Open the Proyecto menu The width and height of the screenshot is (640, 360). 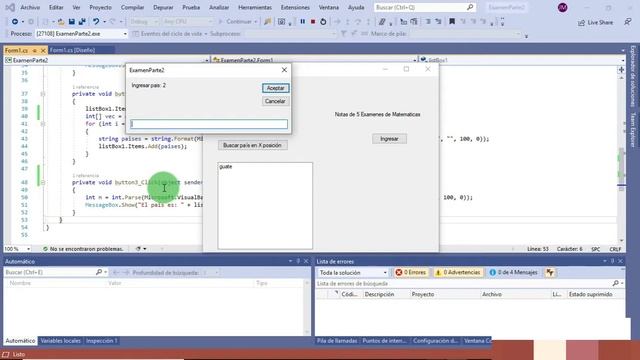(x=100, y=7)
